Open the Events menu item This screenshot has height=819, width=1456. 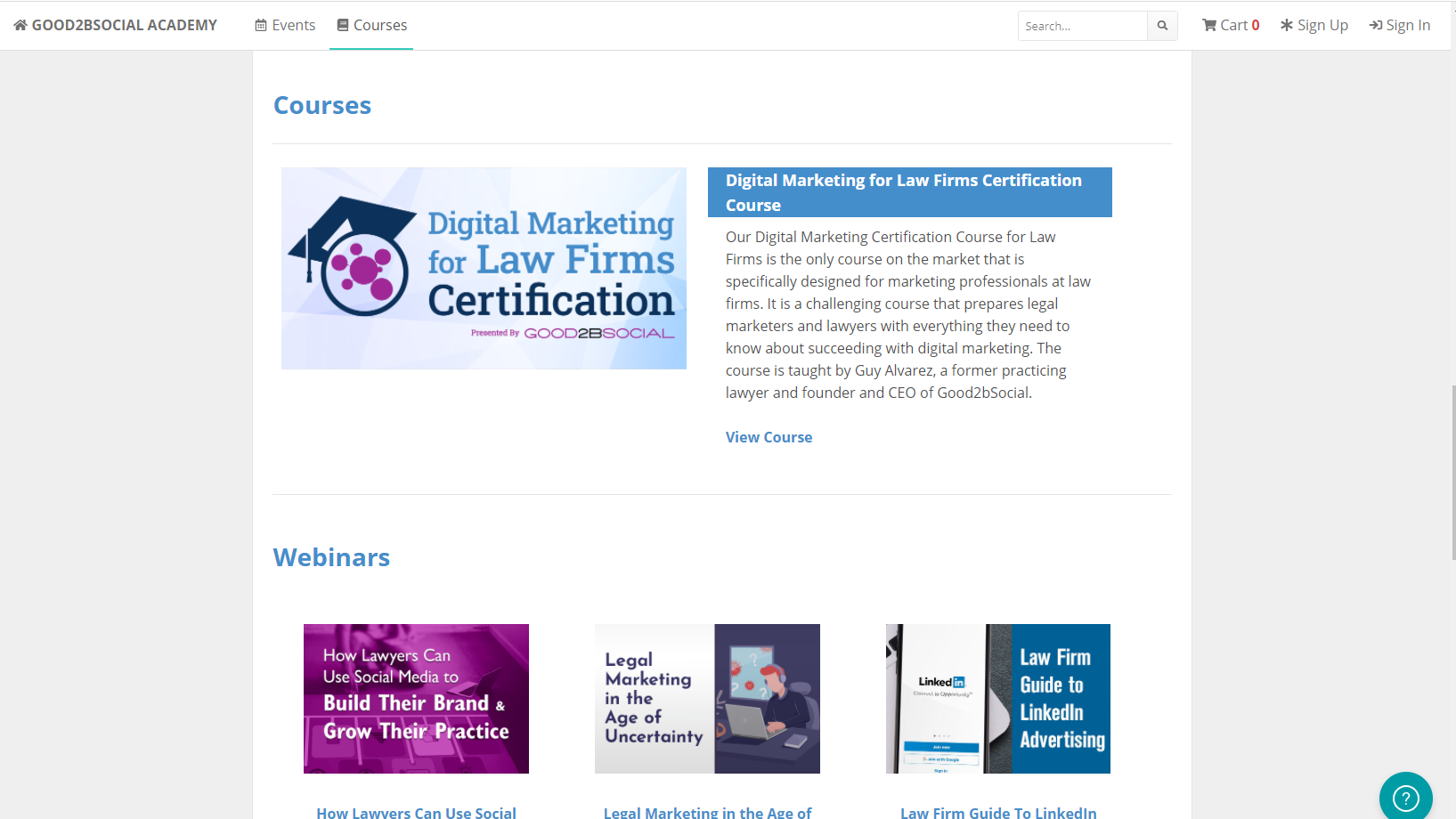click(x=285, y=25)
